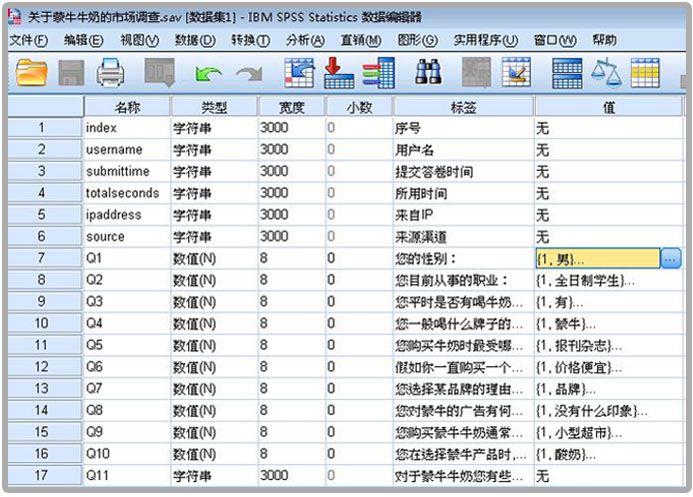Click the name cell 'Q1'
The width and height of the screenshot is (693, 497).
[x=127, y=258]
